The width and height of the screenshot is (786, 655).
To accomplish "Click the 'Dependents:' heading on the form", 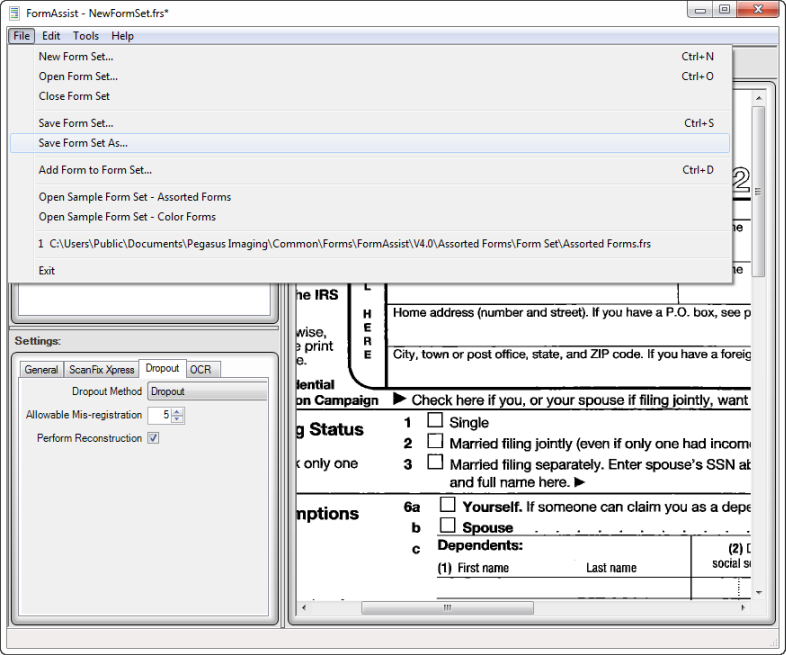I will (480, 545).
